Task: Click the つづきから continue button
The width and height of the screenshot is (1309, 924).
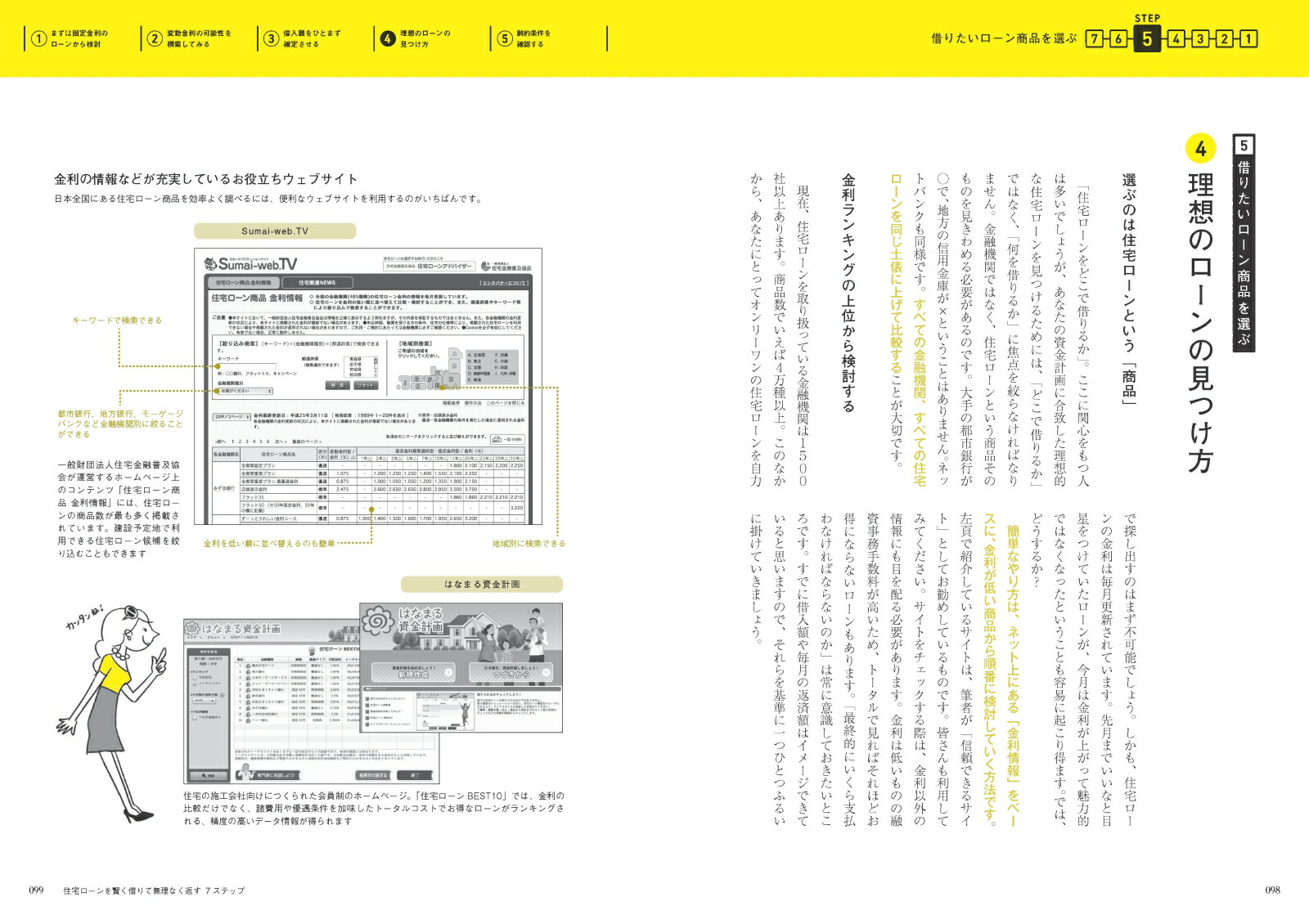Action: (511, 673)
